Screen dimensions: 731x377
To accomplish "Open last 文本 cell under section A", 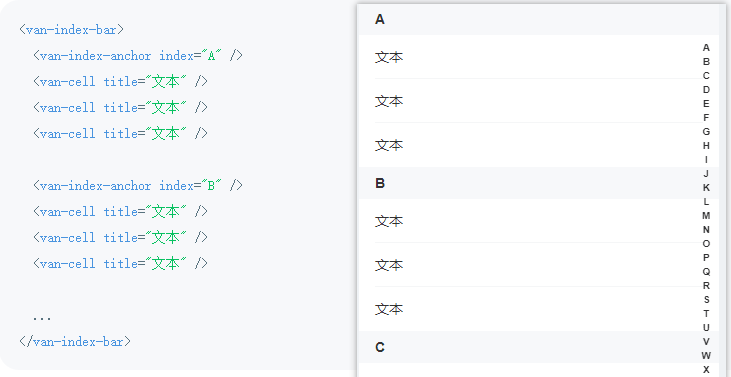I will [x=538, y=145].
